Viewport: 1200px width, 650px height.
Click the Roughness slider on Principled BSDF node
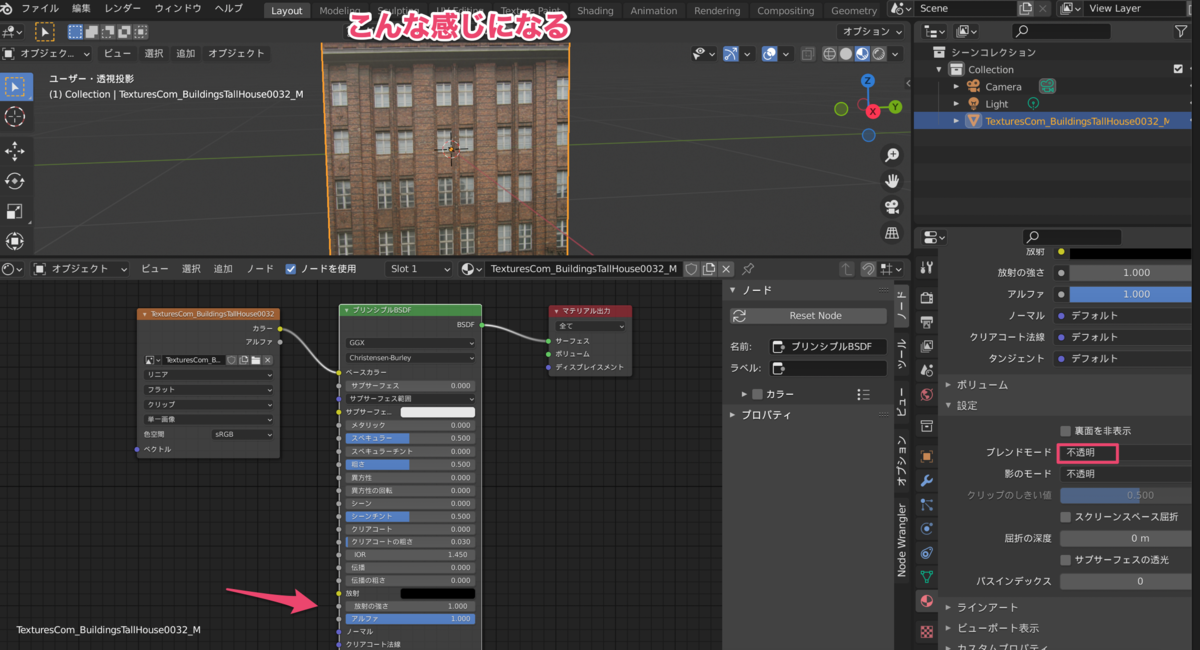[410, 464]
